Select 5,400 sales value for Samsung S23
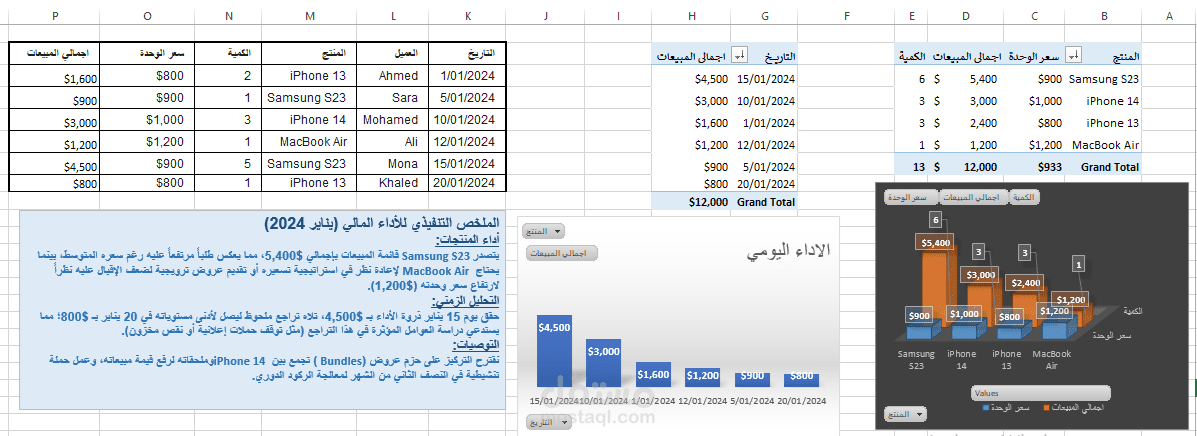The width and height of the screenshot is (1197, 436). pos(966,79)
